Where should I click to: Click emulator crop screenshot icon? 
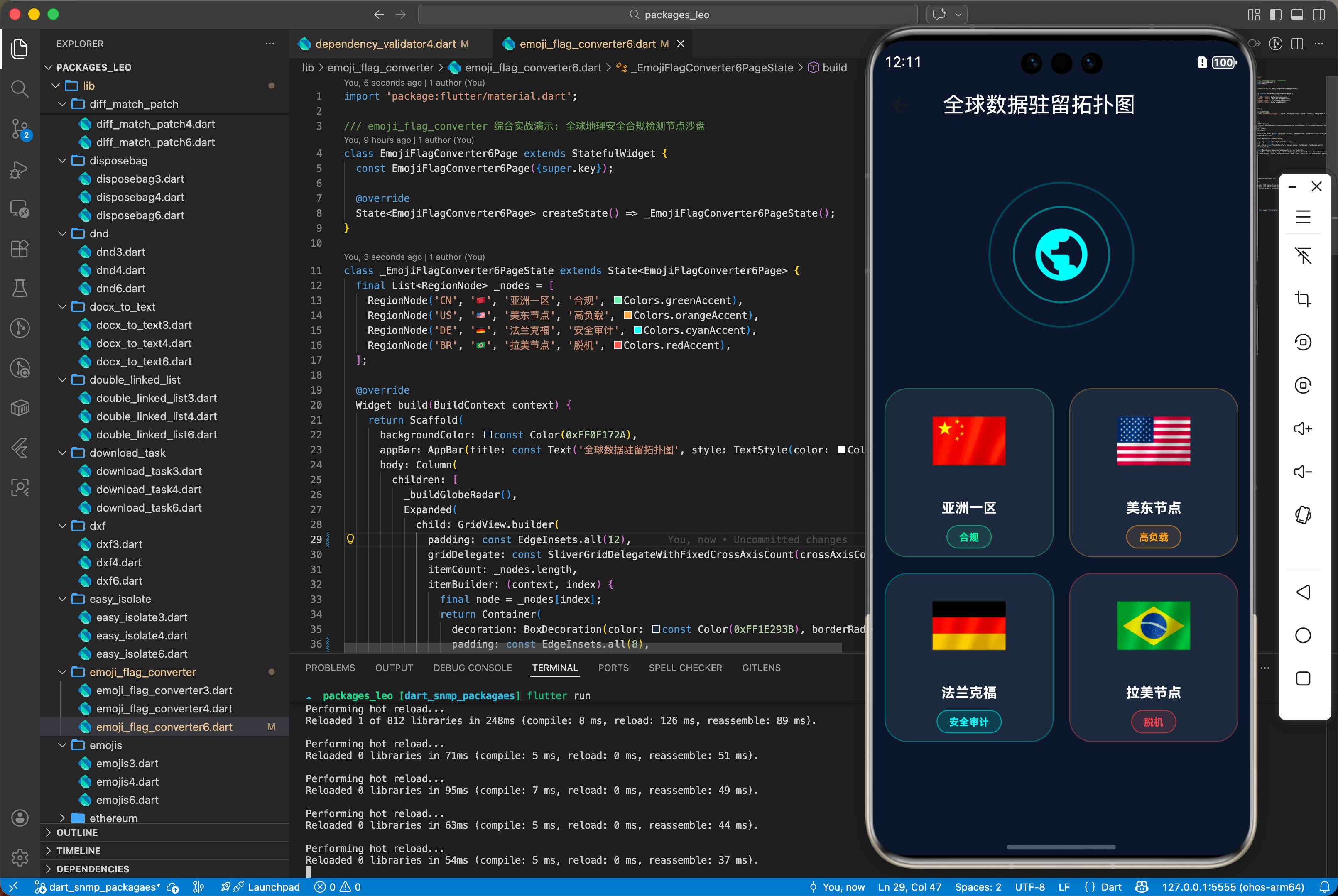point(1303,299)
